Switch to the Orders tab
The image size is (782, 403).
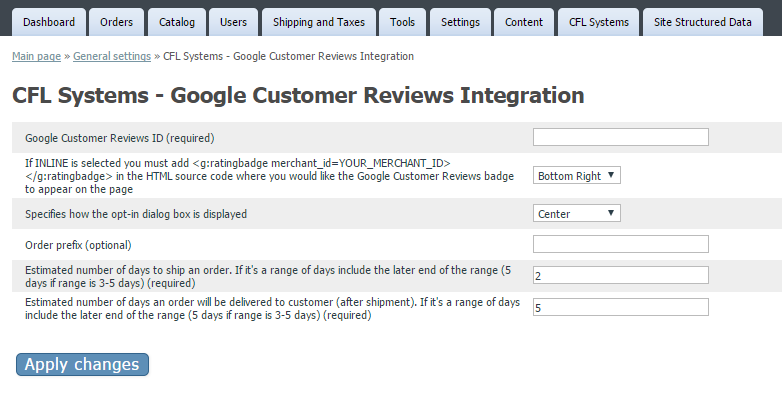click(x=116, y=22)
